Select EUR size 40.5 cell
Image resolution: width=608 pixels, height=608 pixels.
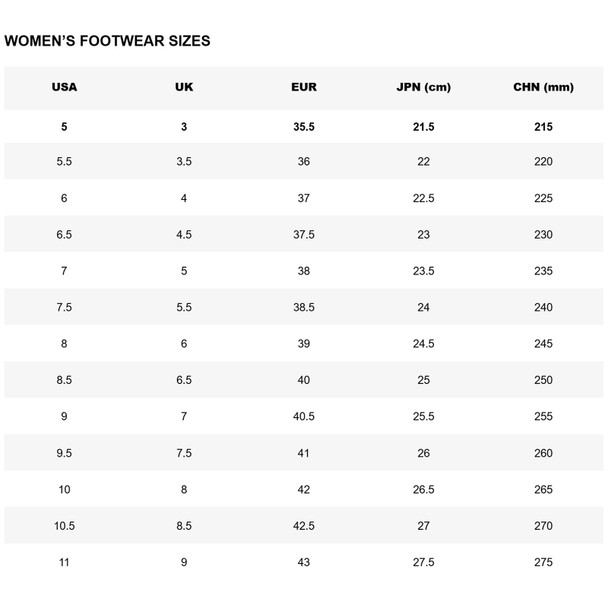[304, 416]
